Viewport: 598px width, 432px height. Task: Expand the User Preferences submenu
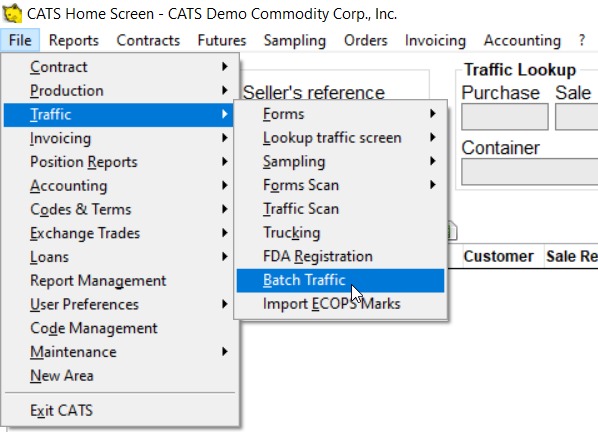(x=119, y=304)
